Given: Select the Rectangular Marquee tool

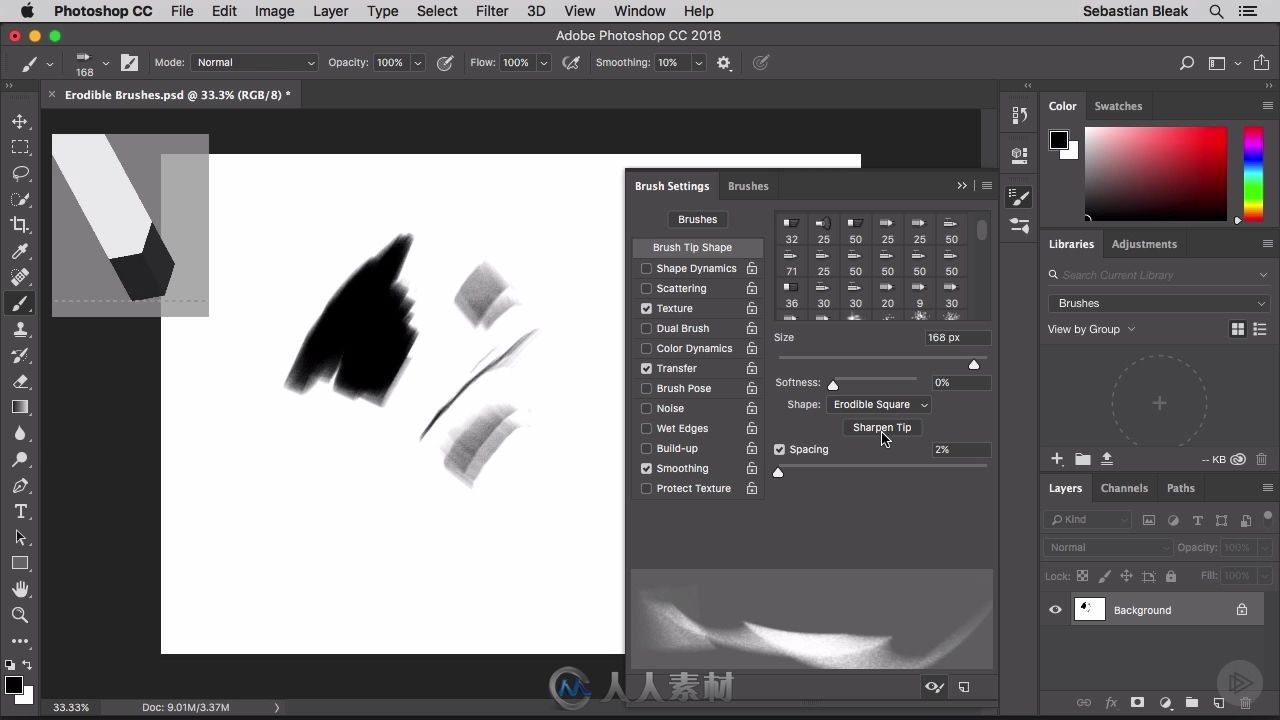Looking at the screenshot, I should pyautogui.click(x=20, y=147).
